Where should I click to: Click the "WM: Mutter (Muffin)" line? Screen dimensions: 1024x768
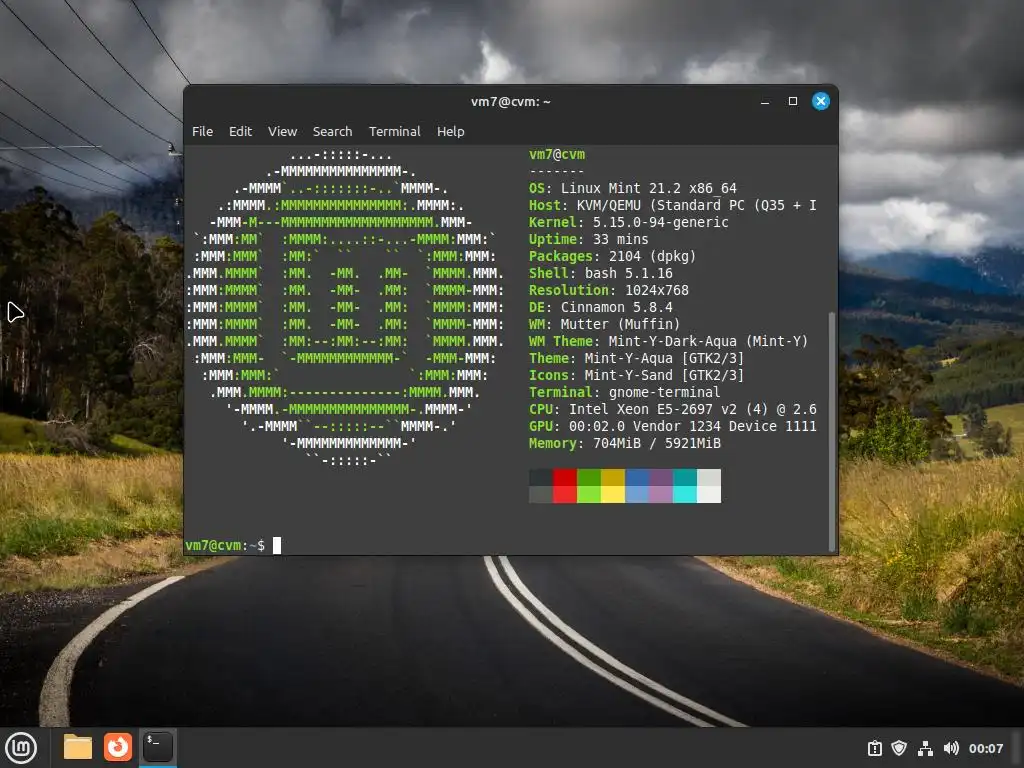click(x=604, y=324)
